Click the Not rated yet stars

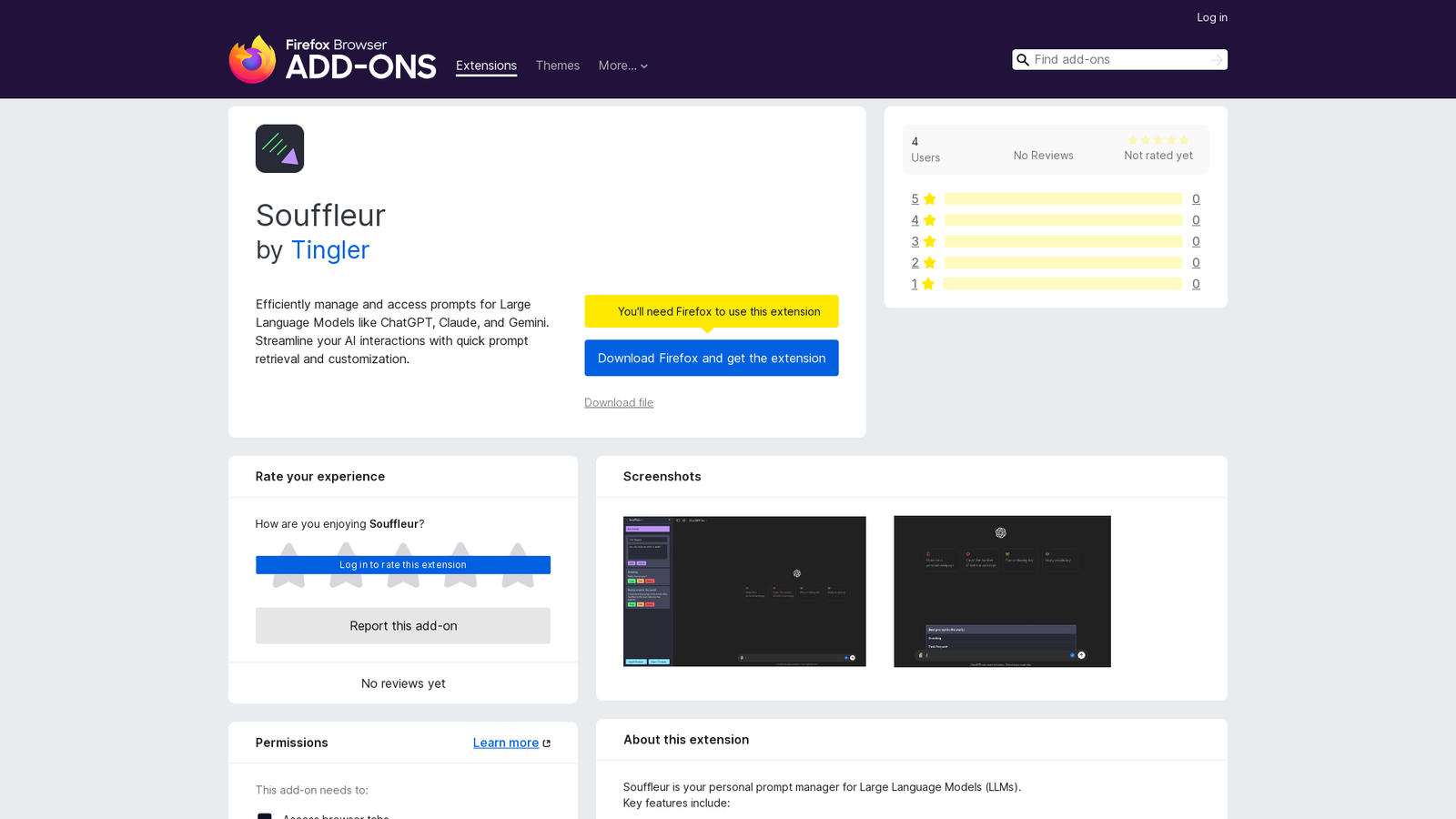[1158, 140]
